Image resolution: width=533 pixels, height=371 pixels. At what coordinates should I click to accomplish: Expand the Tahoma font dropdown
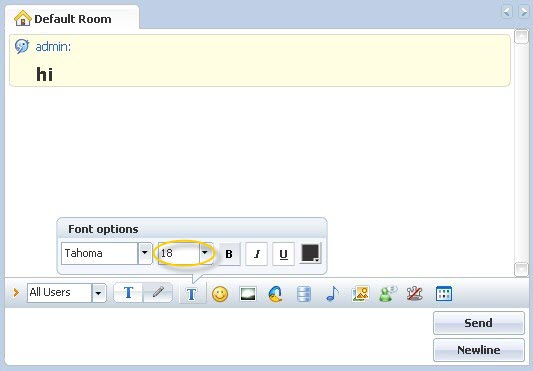(145, 253)
